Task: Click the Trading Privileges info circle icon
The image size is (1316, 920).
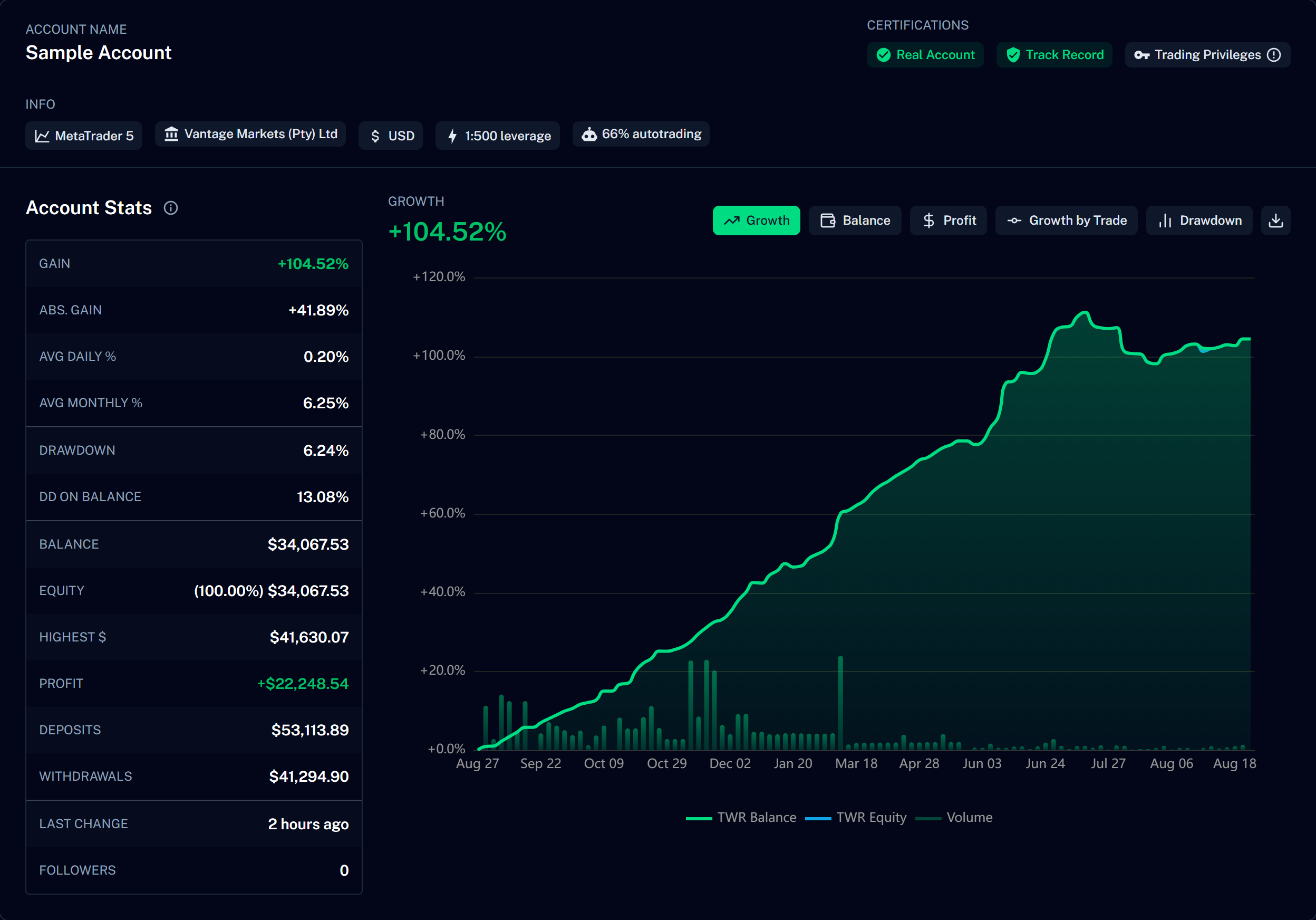Action: click(1274, 55)
